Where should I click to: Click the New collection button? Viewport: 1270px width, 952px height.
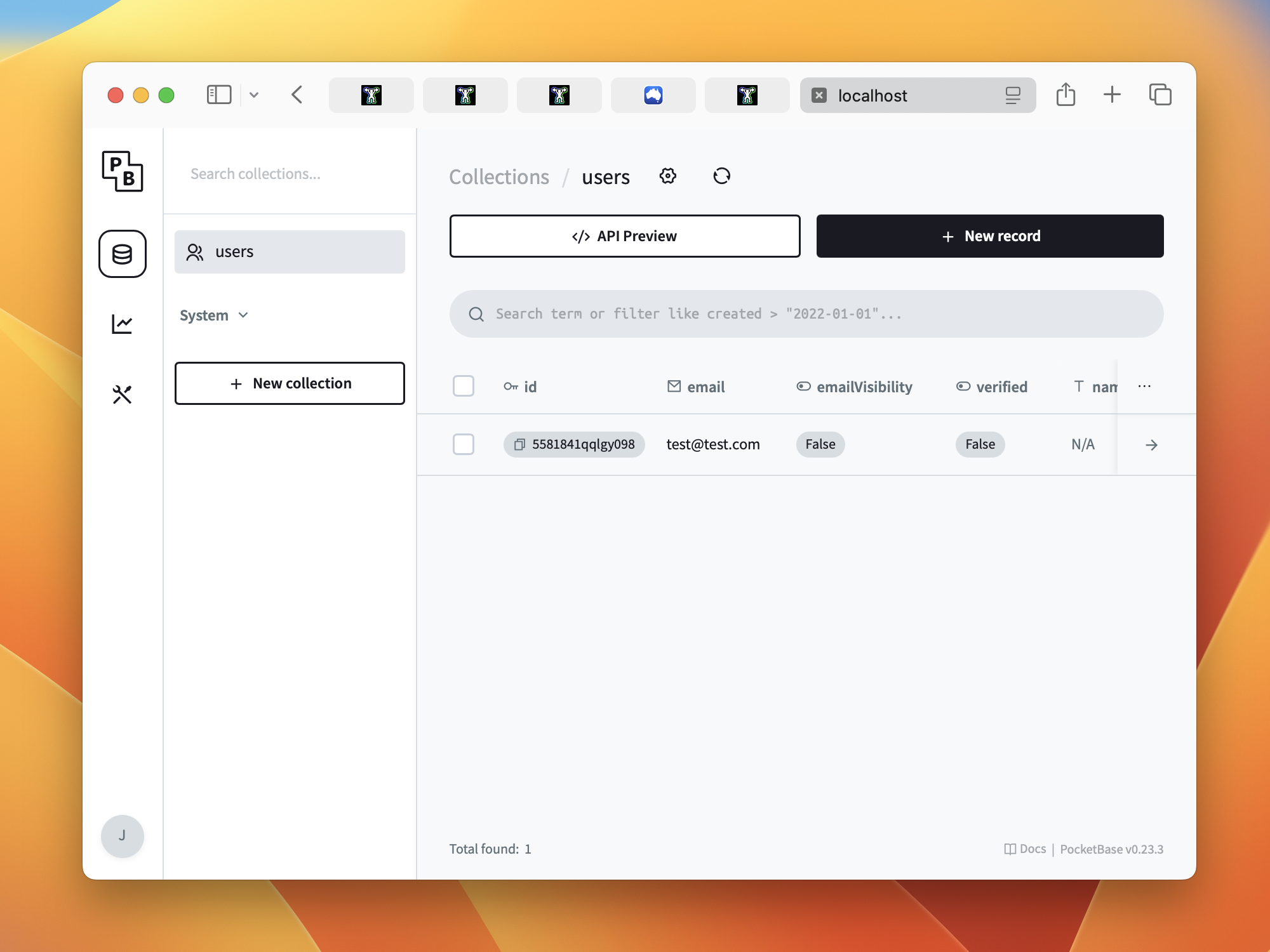pos(290,383)
